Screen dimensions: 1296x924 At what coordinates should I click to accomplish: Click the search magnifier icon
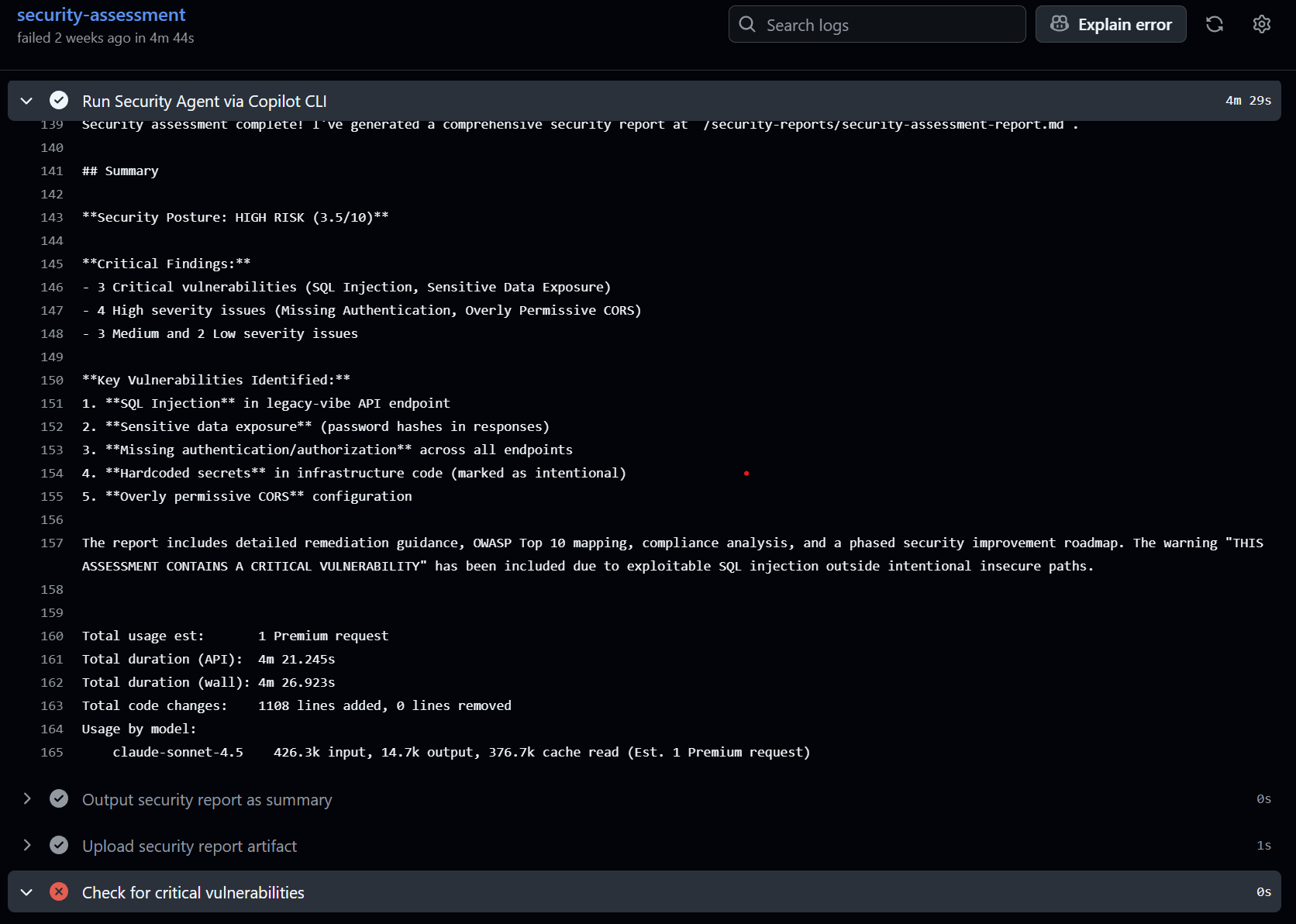click(747, 24)
